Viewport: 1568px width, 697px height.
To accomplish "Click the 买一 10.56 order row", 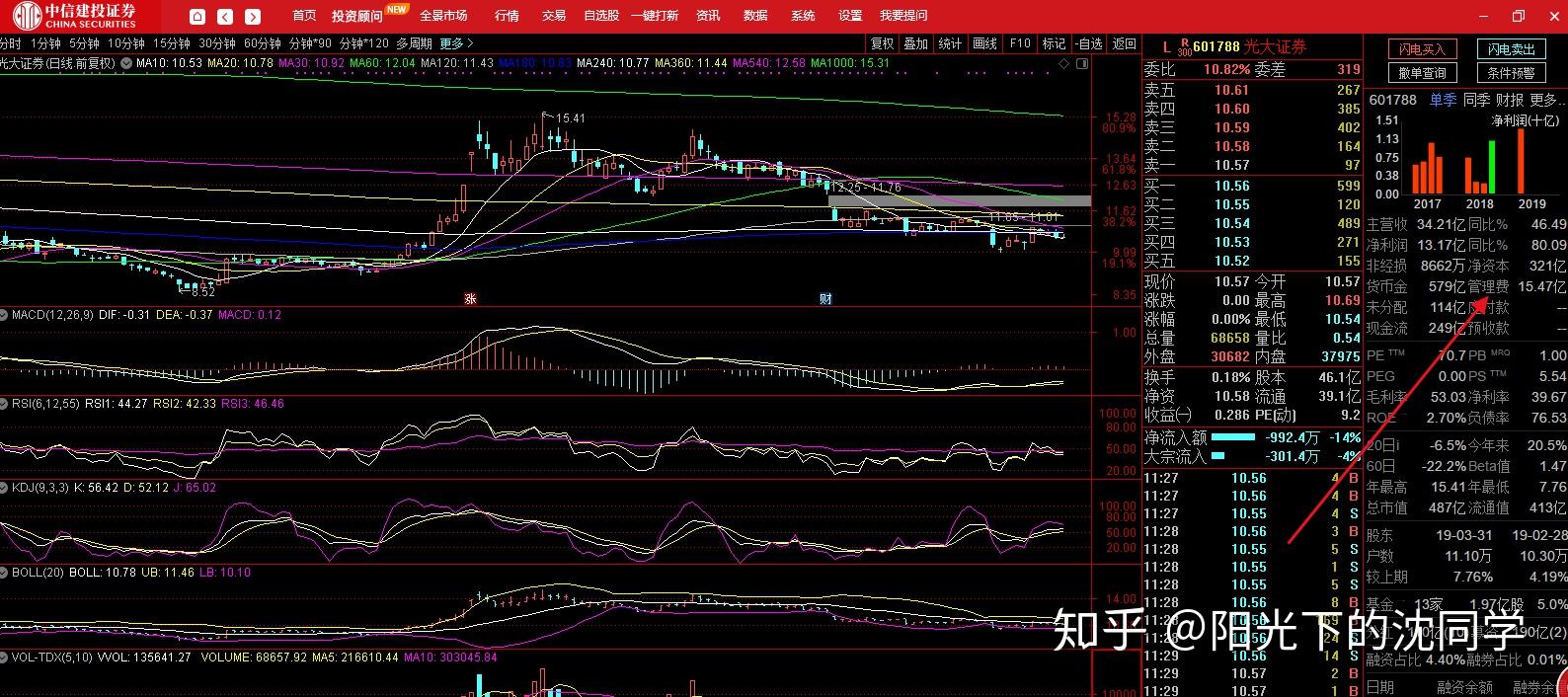I will tap(1252, 186).
